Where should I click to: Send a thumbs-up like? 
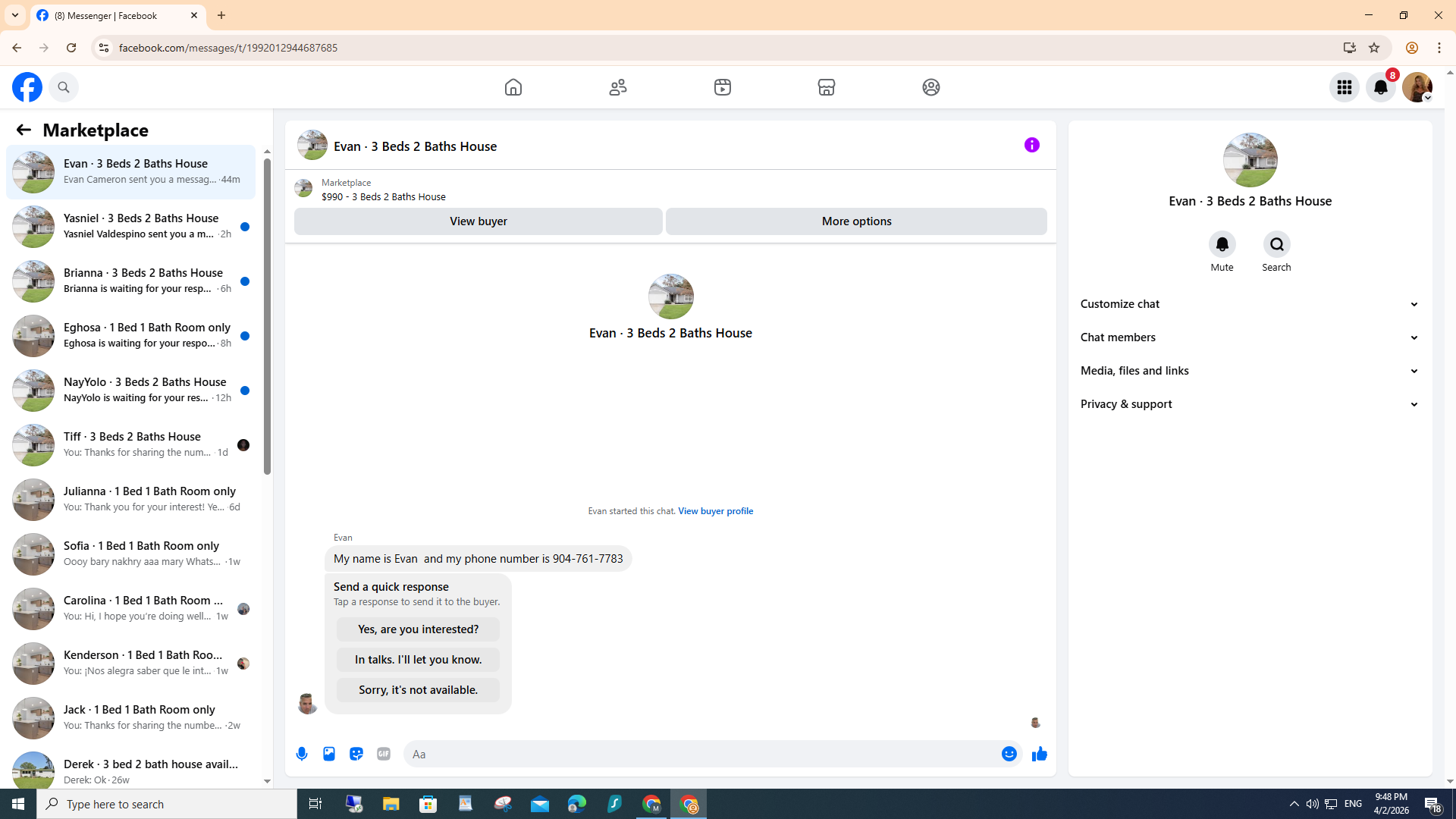click(x=1040, y=754)
